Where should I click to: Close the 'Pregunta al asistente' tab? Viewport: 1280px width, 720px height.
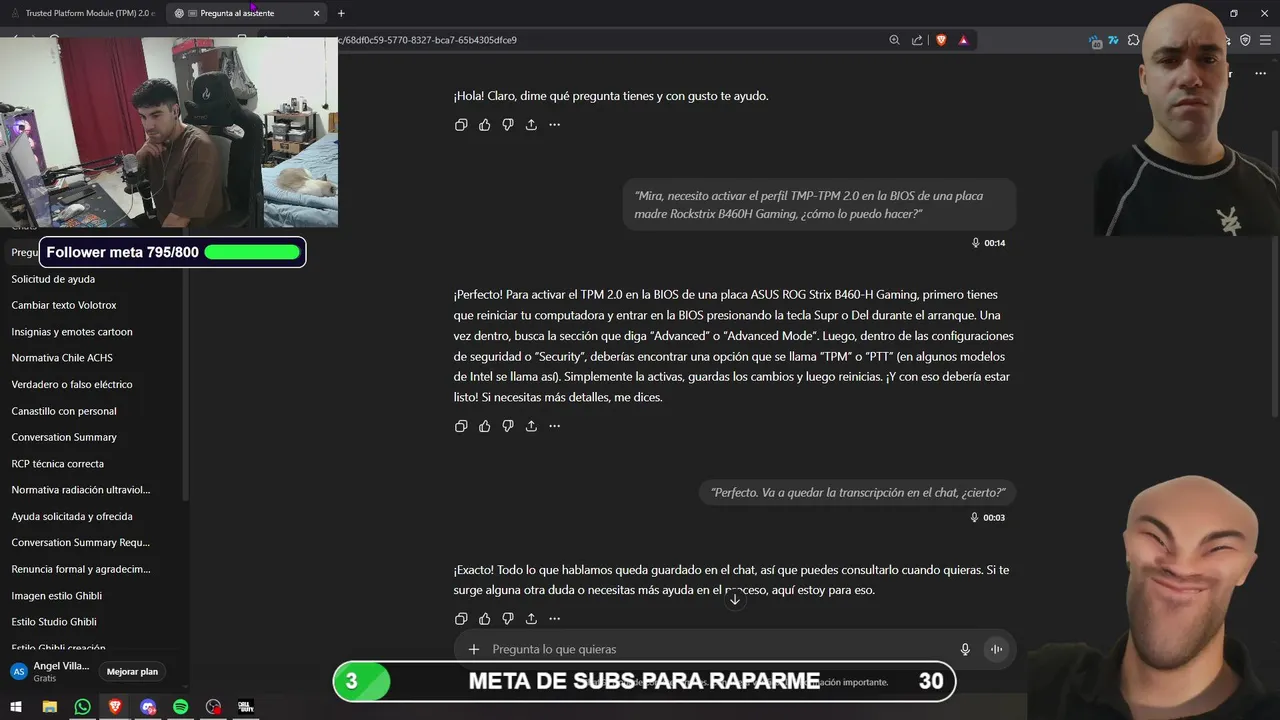[x=317, y=13]
